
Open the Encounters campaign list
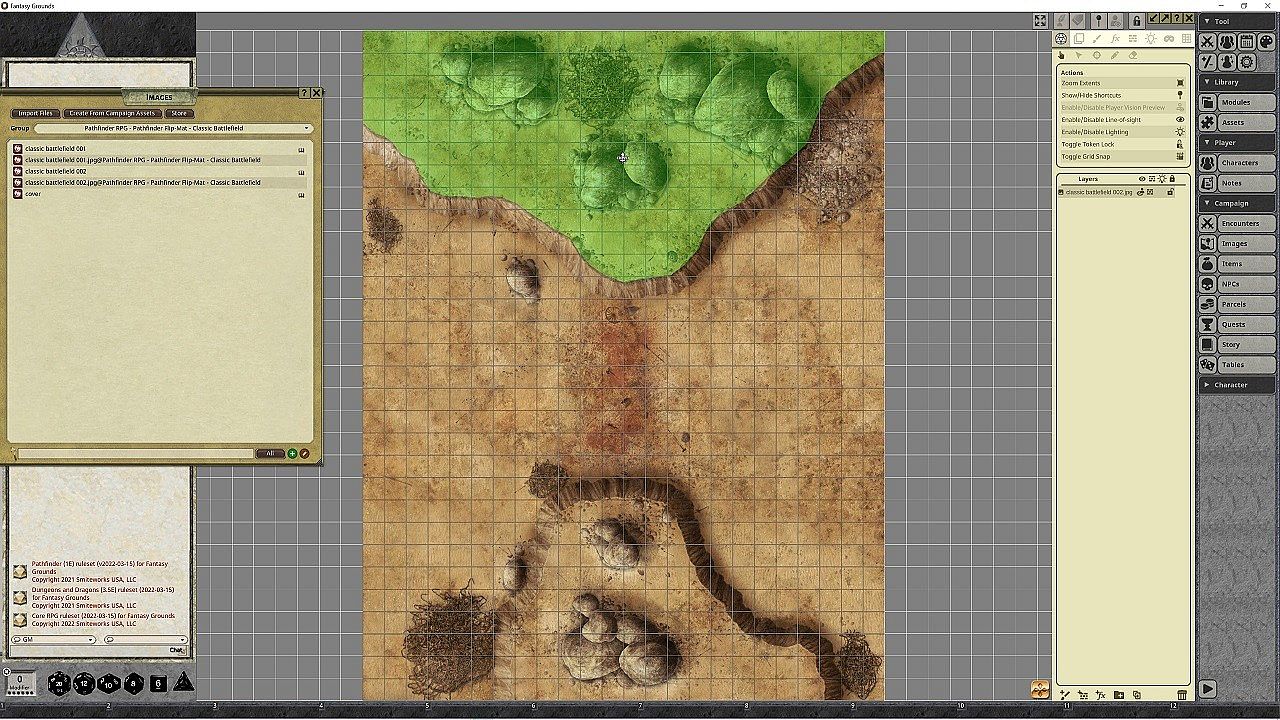click(1237, 223)
